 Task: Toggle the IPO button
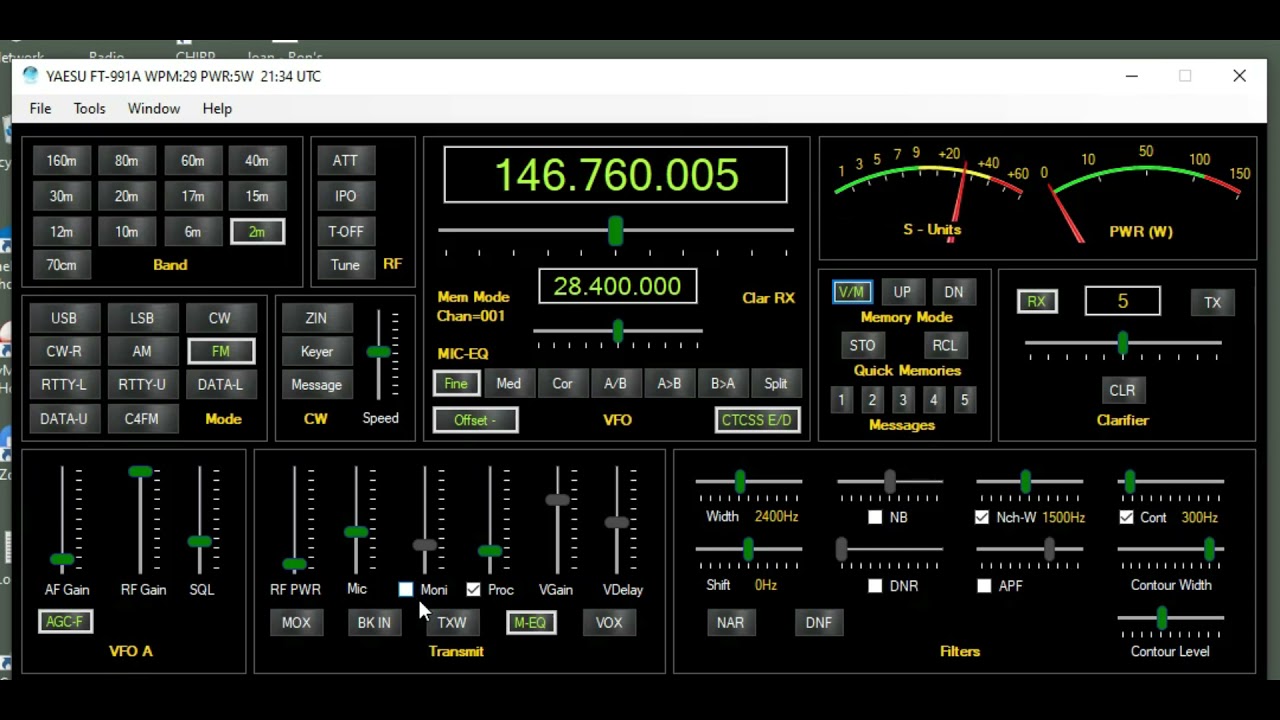click(x=345, y=196)
